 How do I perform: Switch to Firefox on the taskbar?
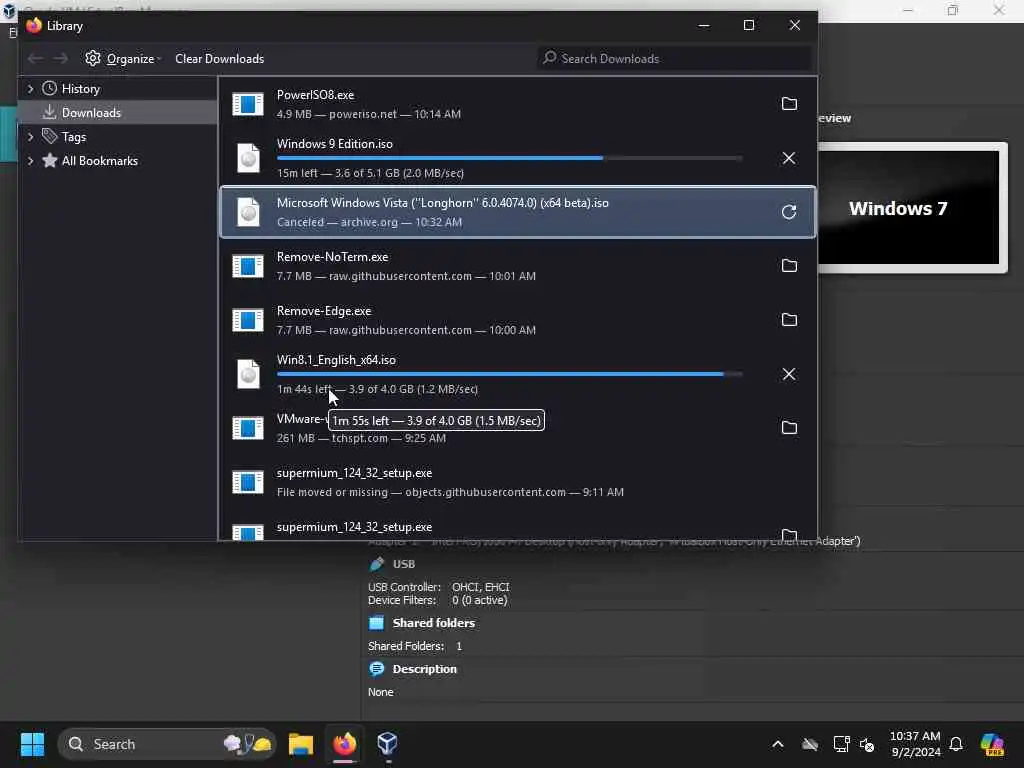[x=345, y=744]
